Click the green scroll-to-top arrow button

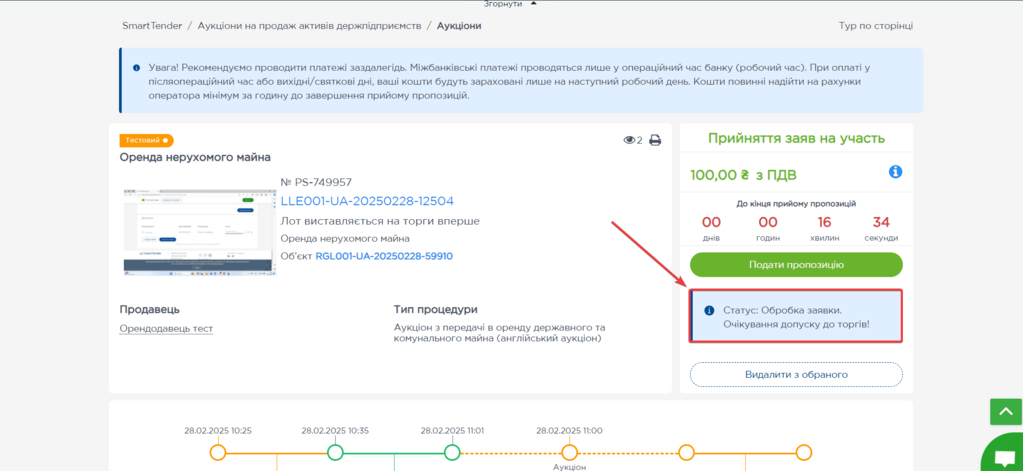point(1005,411)
